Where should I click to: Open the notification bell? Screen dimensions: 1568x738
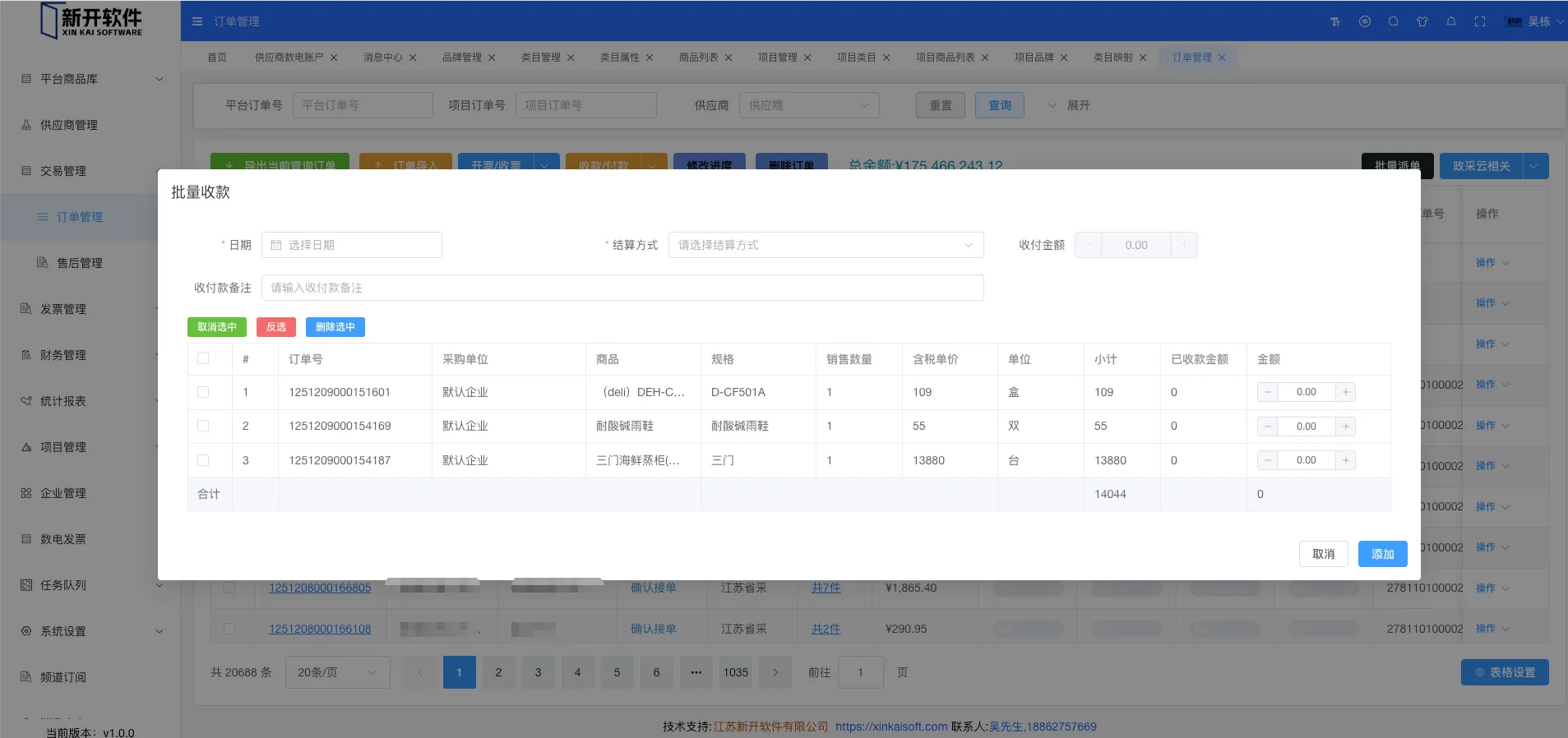[x=1451, y=21]
